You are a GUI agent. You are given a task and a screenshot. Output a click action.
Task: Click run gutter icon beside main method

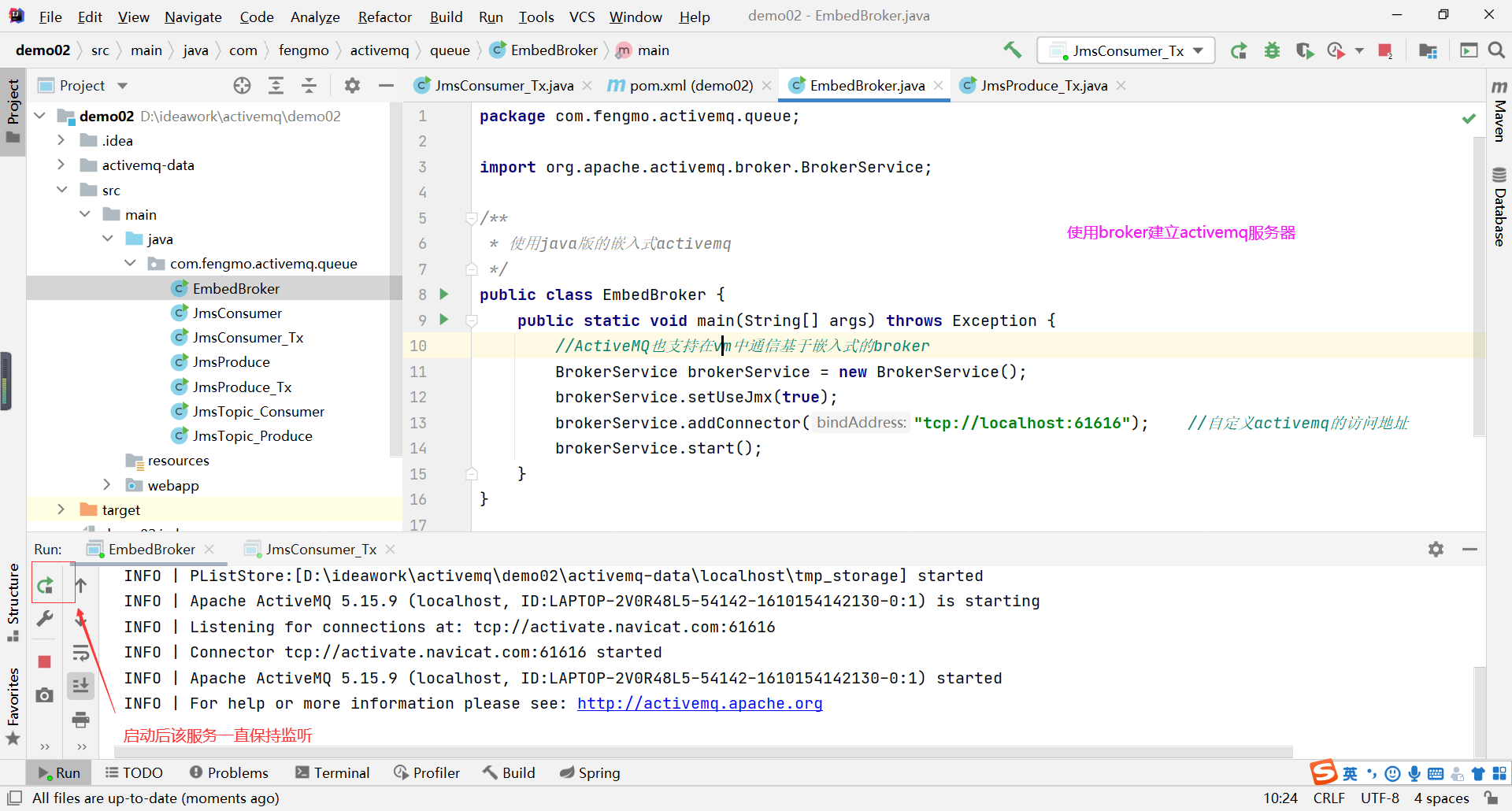click(444, 320)
